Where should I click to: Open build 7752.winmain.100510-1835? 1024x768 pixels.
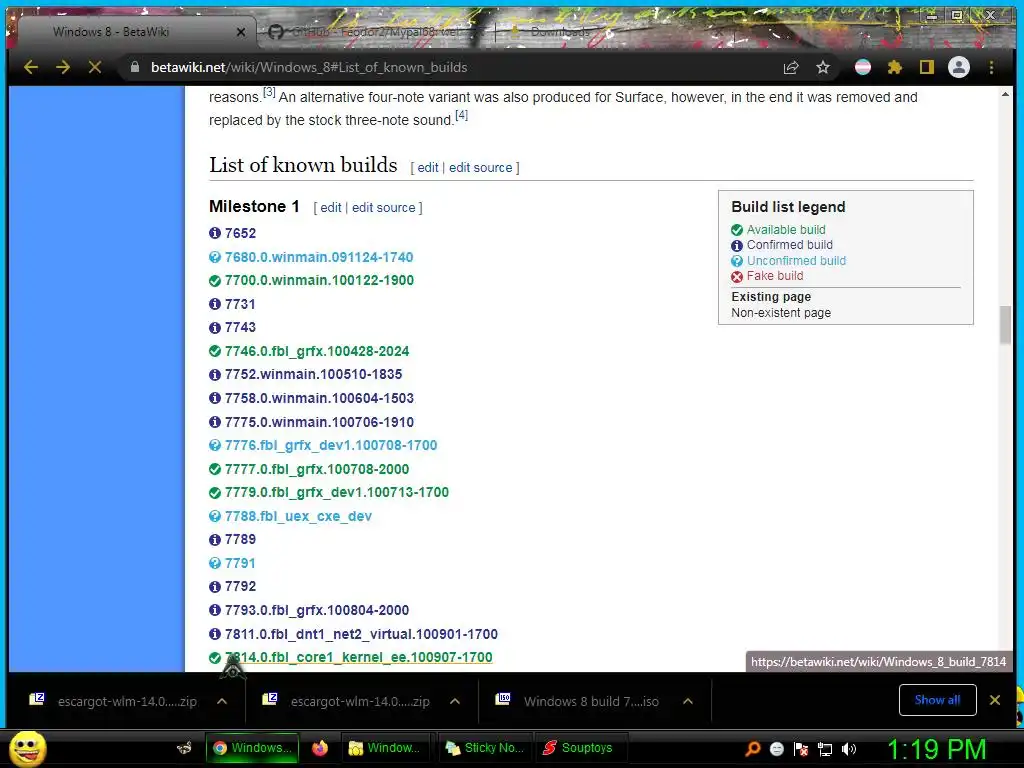point(313,374)
